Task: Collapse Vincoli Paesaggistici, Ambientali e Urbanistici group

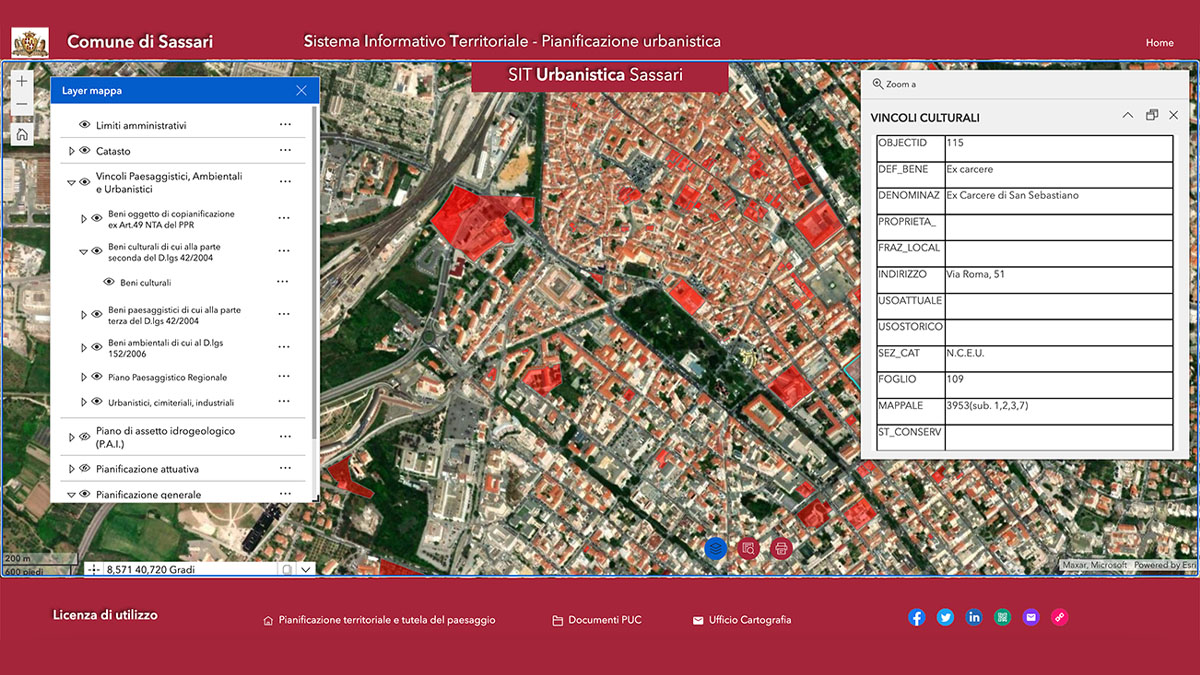Action: pyautogui.click(x=71, y=183)
